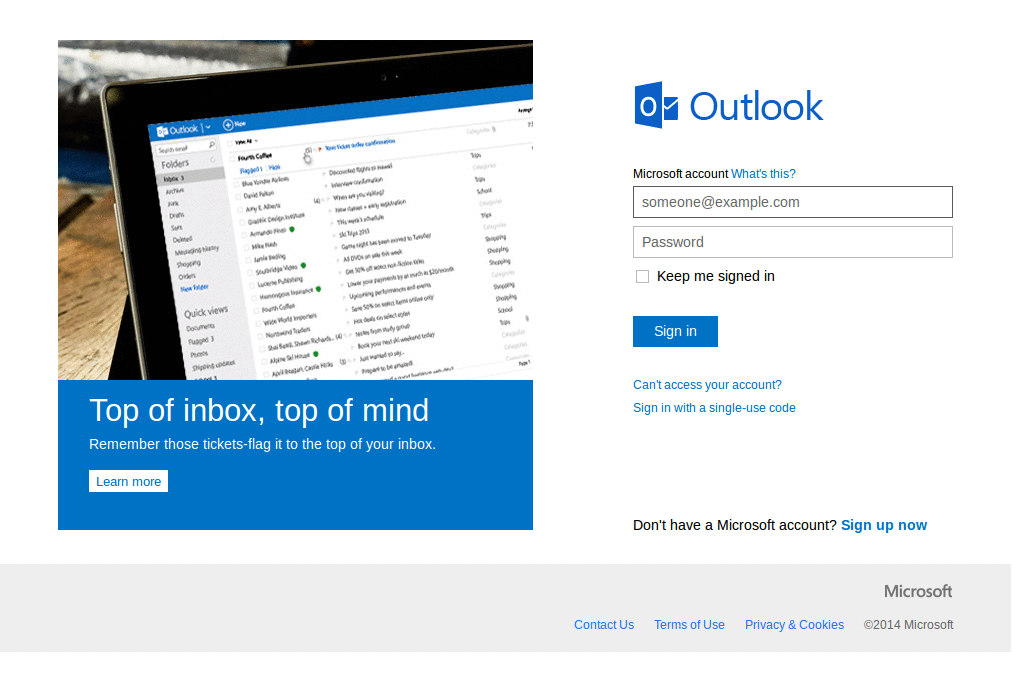Enable the Keep me signed in checkbox
The height and width of the screenshot is (673, 1024).
(x=643, y=277)
